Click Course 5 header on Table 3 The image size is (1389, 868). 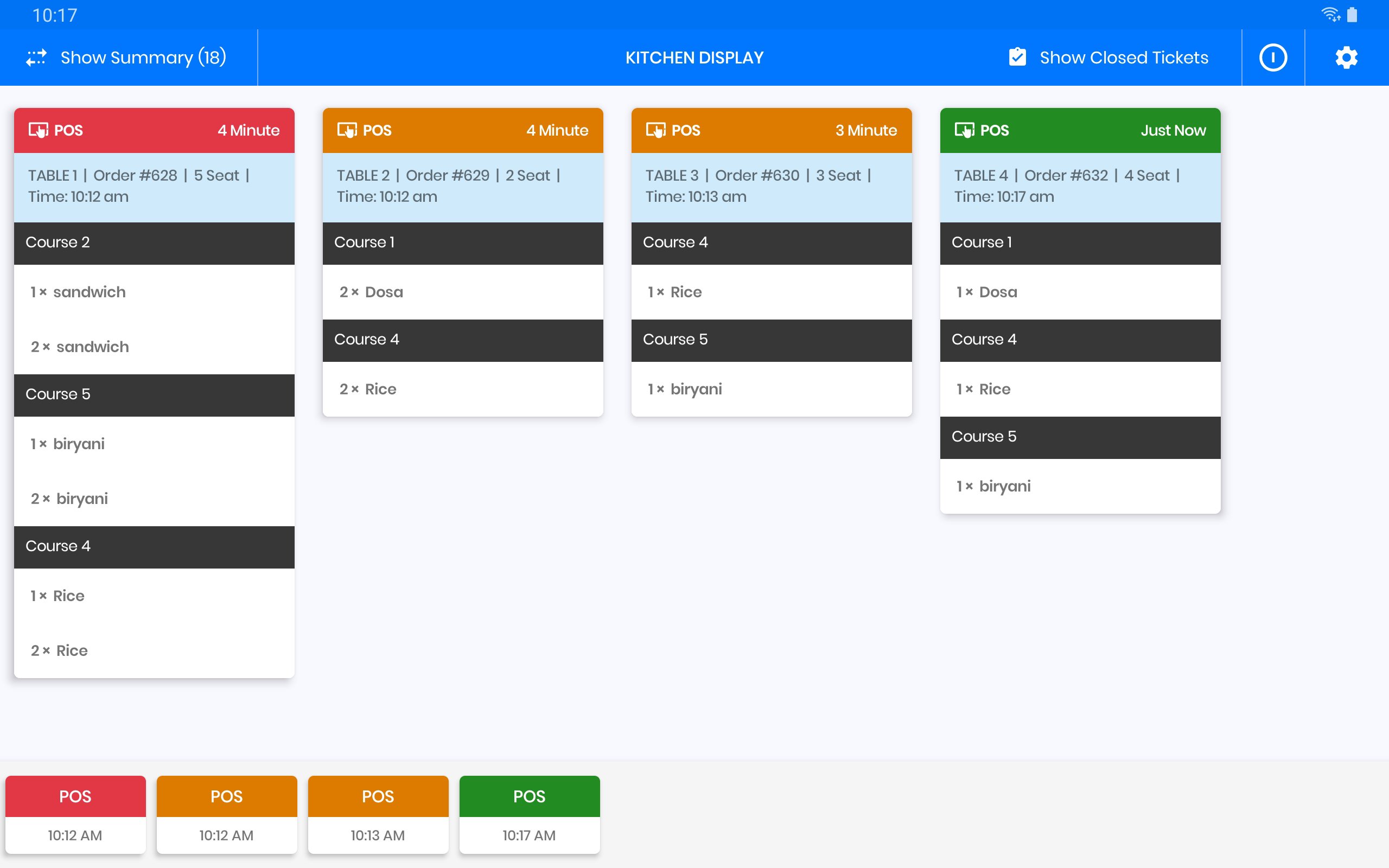pyautogui.click(x=771, y=340)
